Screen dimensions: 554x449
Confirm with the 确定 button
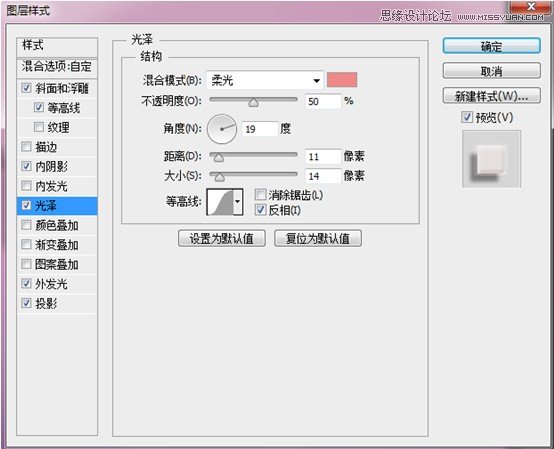click(x=491, y=46)
